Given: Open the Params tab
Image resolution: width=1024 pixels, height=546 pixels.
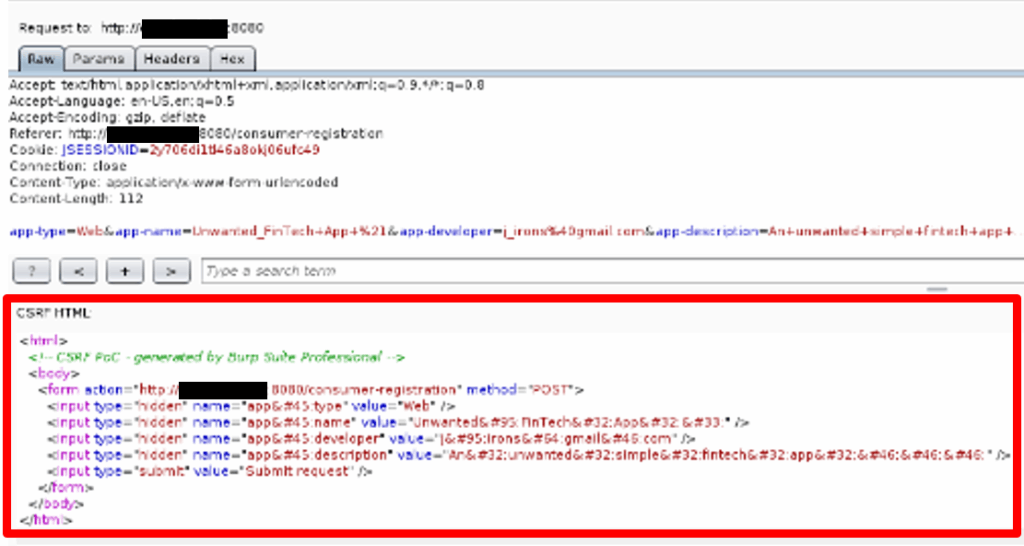Looking at the screenshot, I should (x=98, y=59).
